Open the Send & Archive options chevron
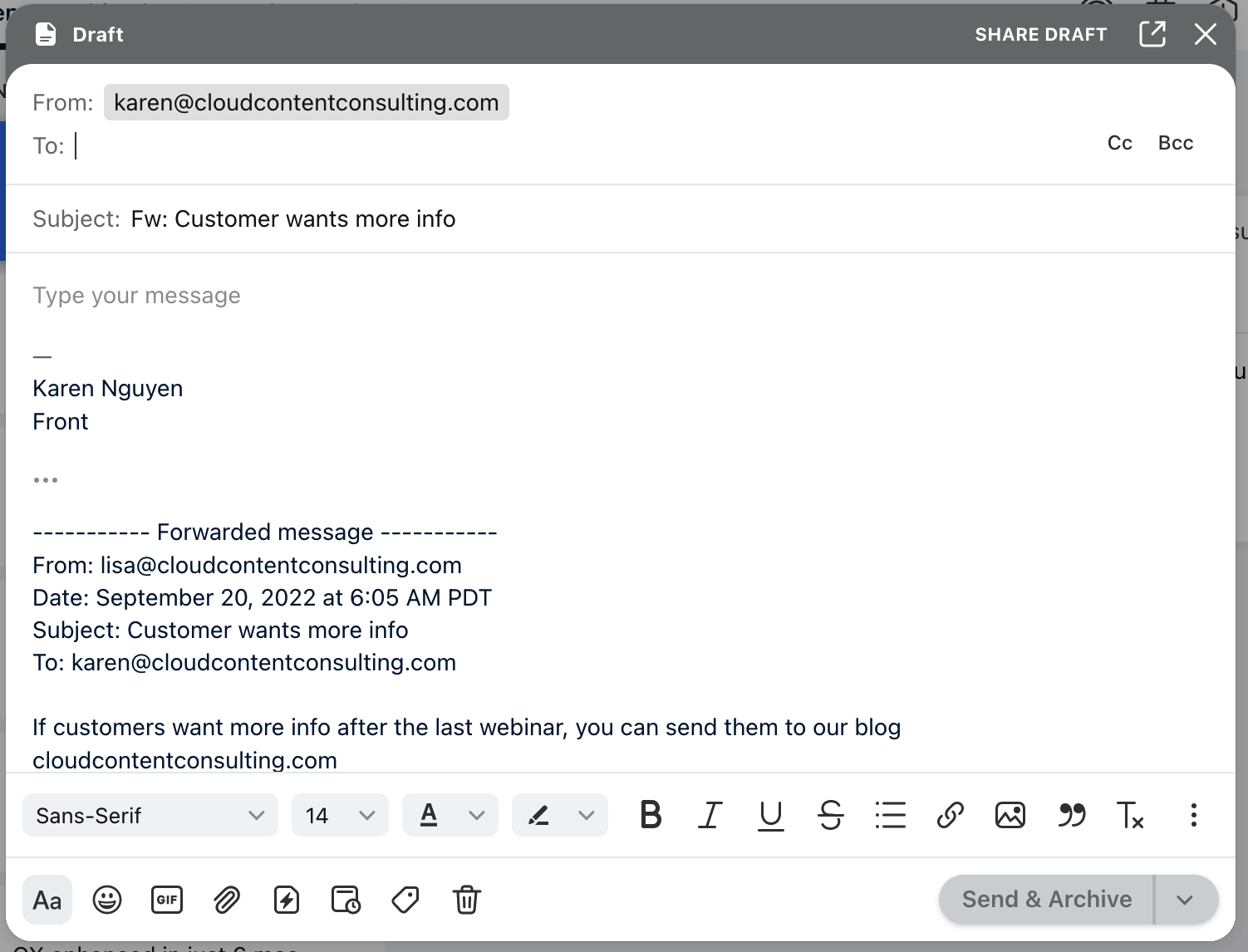The width and height of the screenshot is (1248, 952). pyautogui.click(x=1186, y=899)
